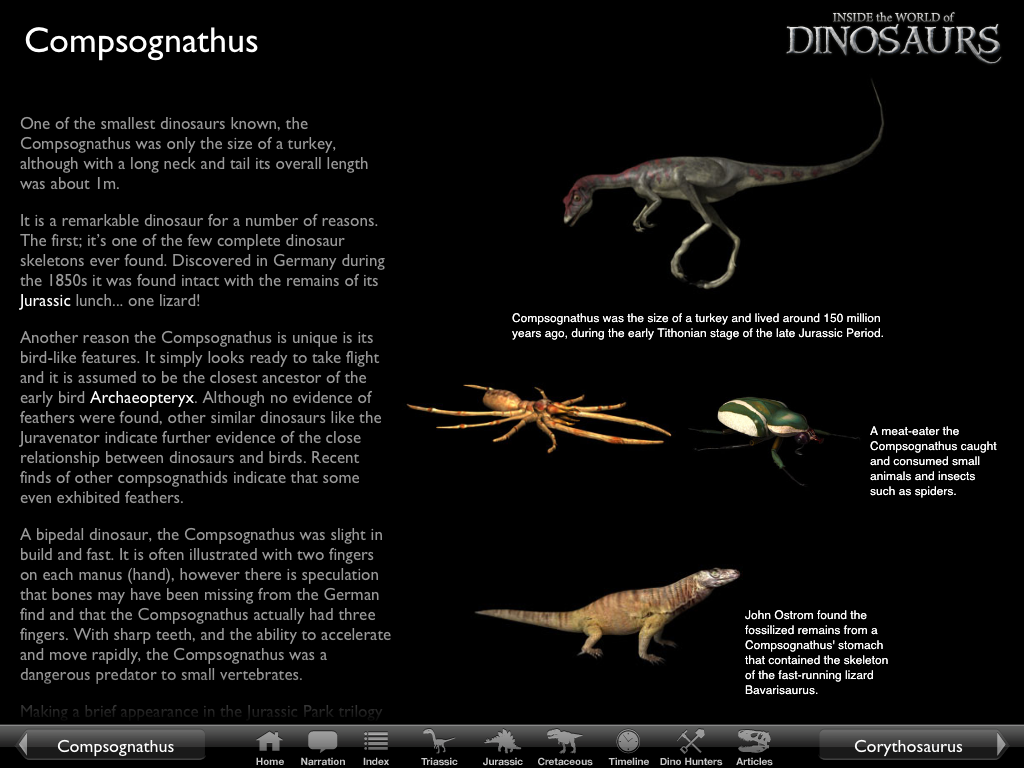Follow the Archaeopteryx link in the text
Screen dimensions: 1024x768
[142, 397]
